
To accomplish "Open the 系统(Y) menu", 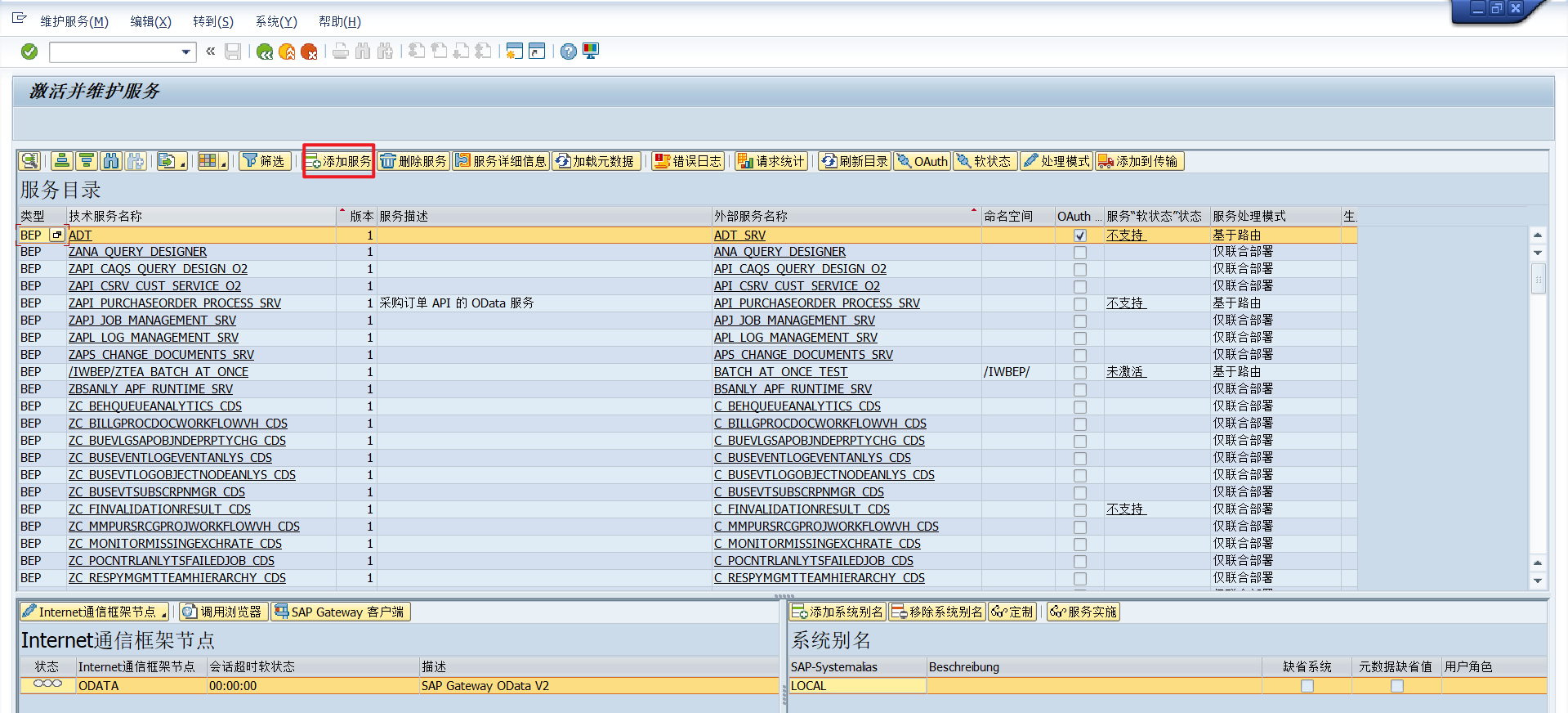I will tap(276, 21).
